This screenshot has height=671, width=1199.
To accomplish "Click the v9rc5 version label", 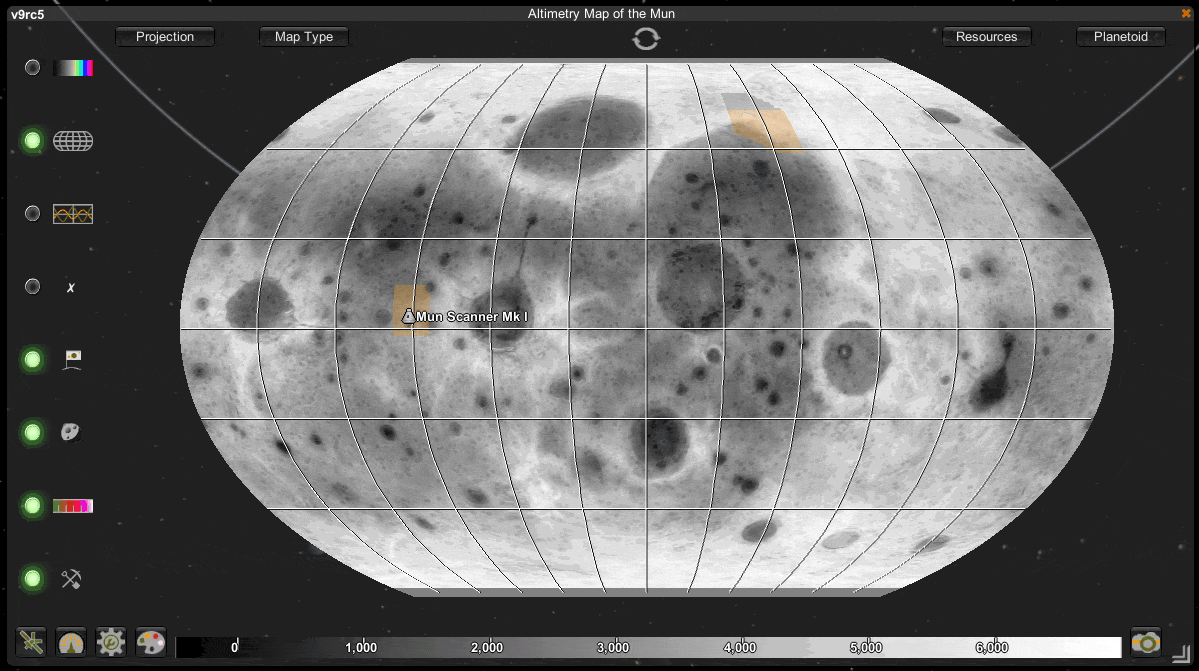I will (x=28, y=15).
